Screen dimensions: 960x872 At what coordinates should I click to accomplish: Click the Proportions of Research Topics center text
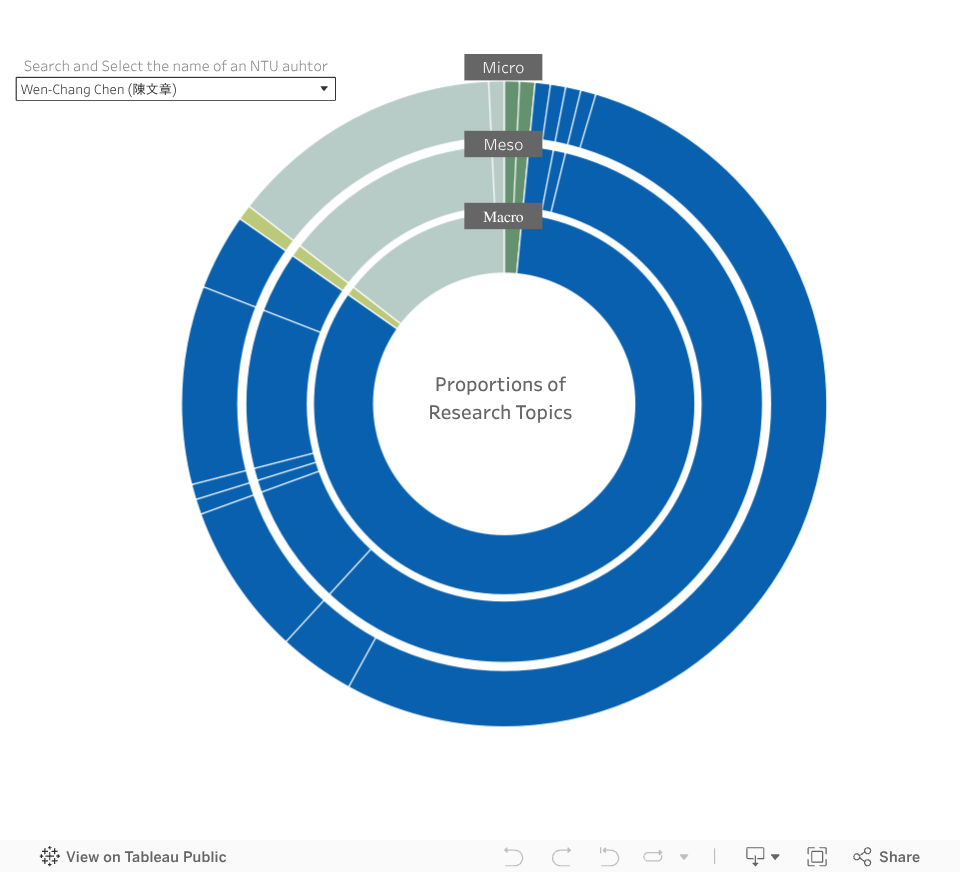(x=501, y=398)
